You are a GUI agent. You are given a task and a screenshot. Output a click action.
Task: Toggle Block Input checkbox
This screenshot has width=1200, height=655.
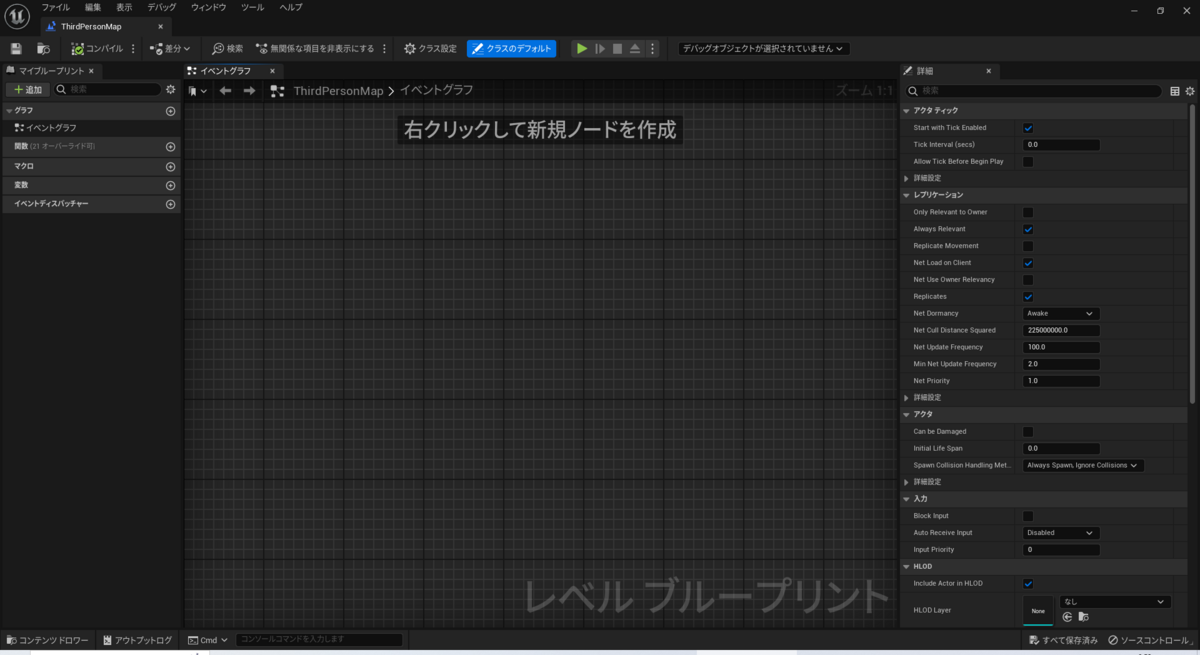[x=1028, y=516]
